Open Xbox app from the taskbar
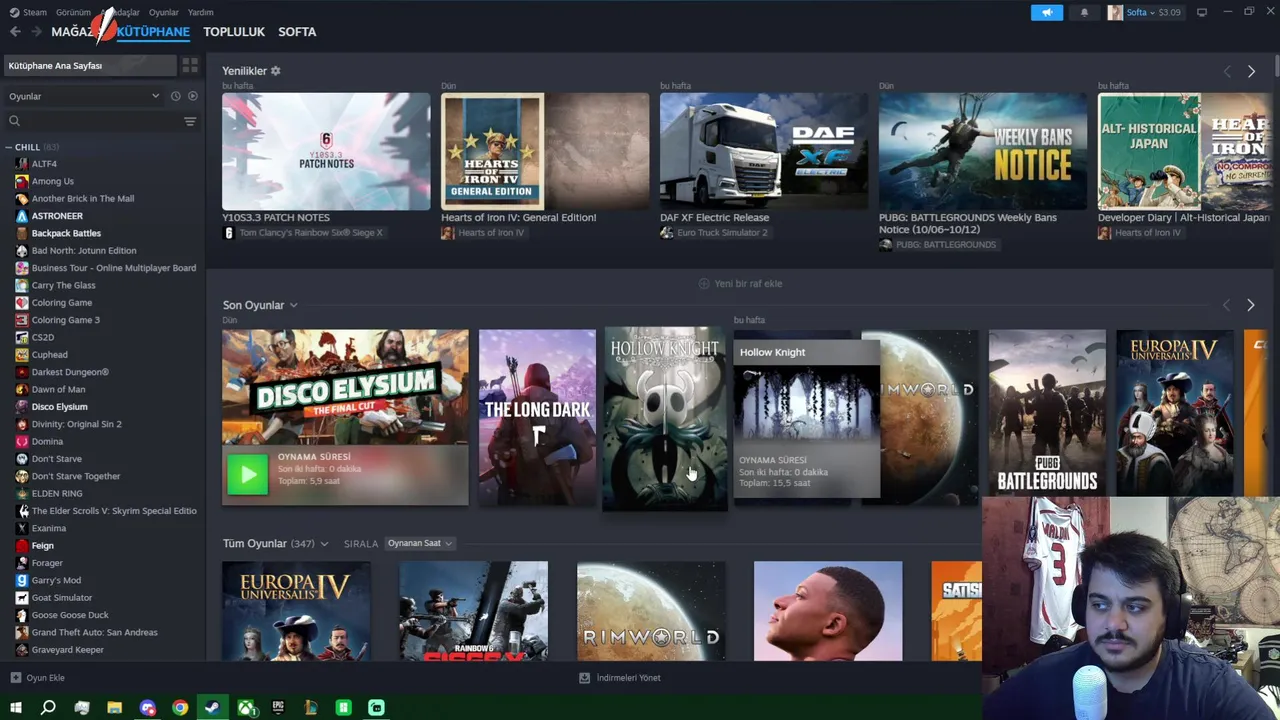The height and width of the screenshot is (720, 1280). pyautogui.click(x=245, y=707)
